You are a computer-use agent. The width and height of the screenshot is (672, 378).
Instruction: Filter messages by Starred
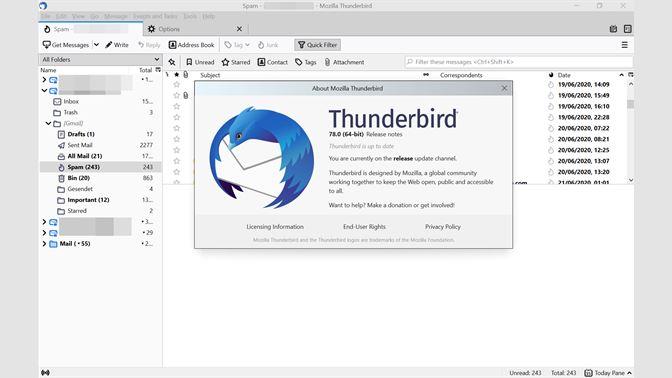click(x=236, y=62)
